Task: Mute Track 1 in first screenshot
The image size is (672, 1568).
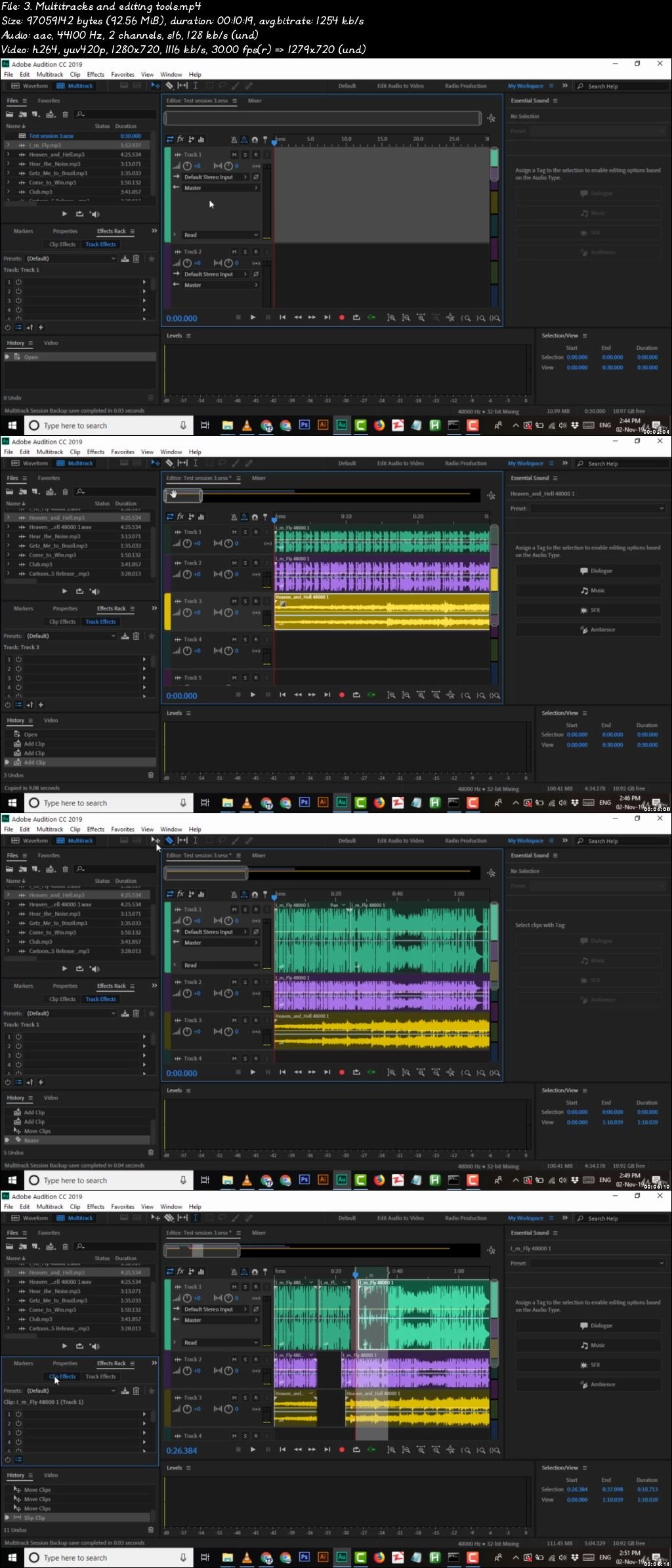Action: 234,155
